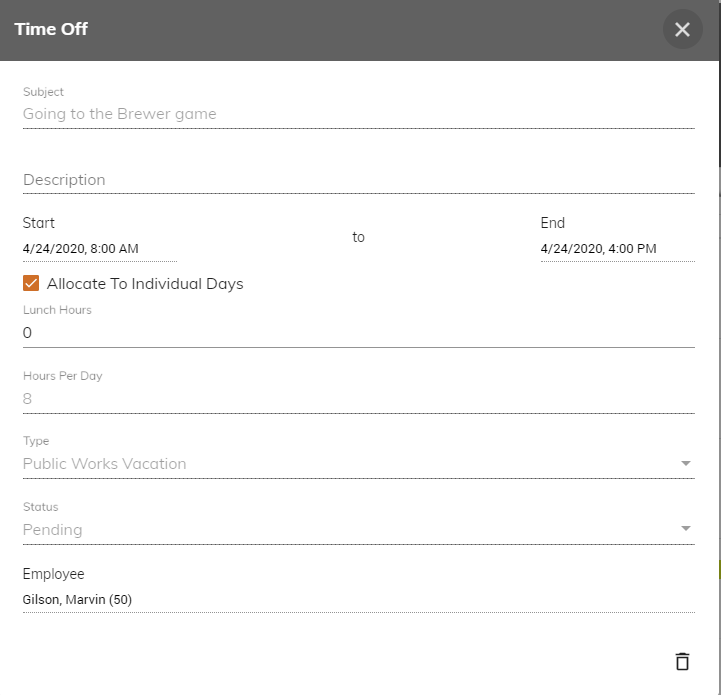The image size is (721, 695).
Task: Click the vertical scrollbar on the right edge
Action: (720, 115)
